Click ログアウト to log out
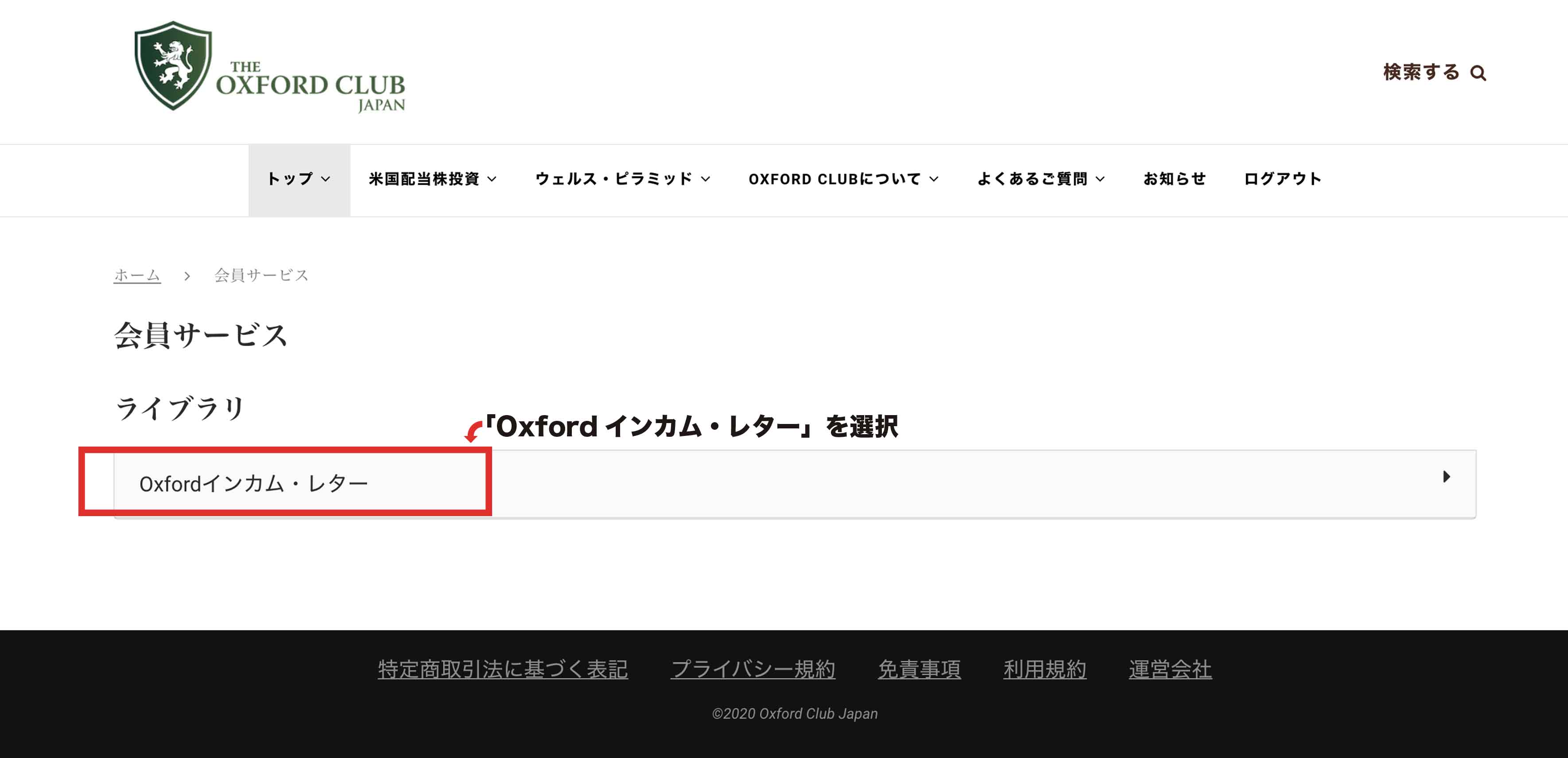This screenshot has width=1568, height=758. [1282, 179]
